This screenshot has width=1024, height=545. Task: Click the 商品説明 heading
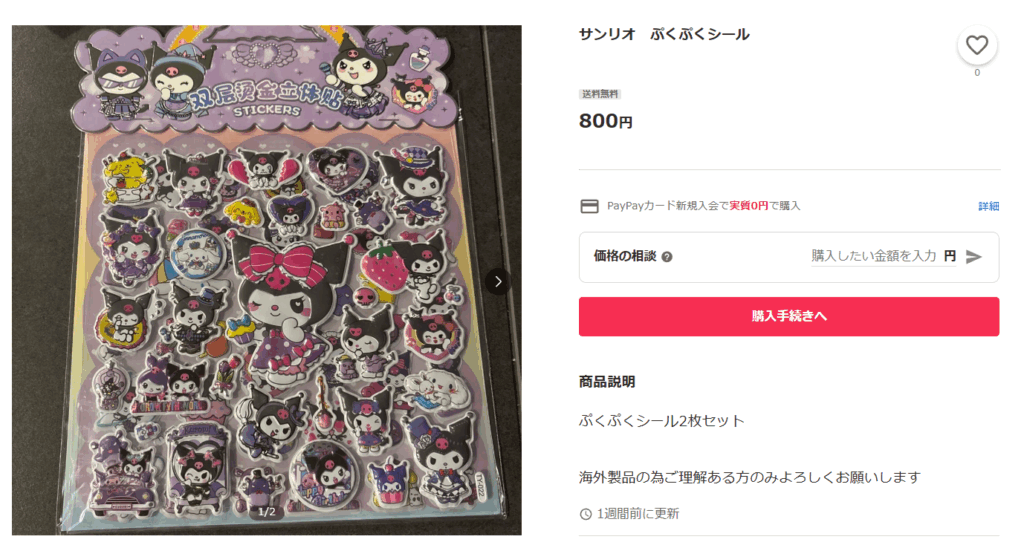pyautogui.click(x=607, y=382)
